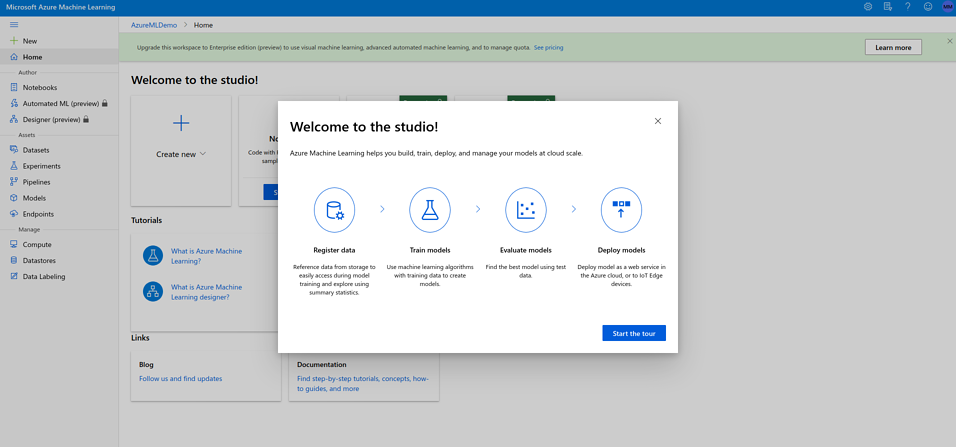Open Compute under the Manage section

[37, 244]
